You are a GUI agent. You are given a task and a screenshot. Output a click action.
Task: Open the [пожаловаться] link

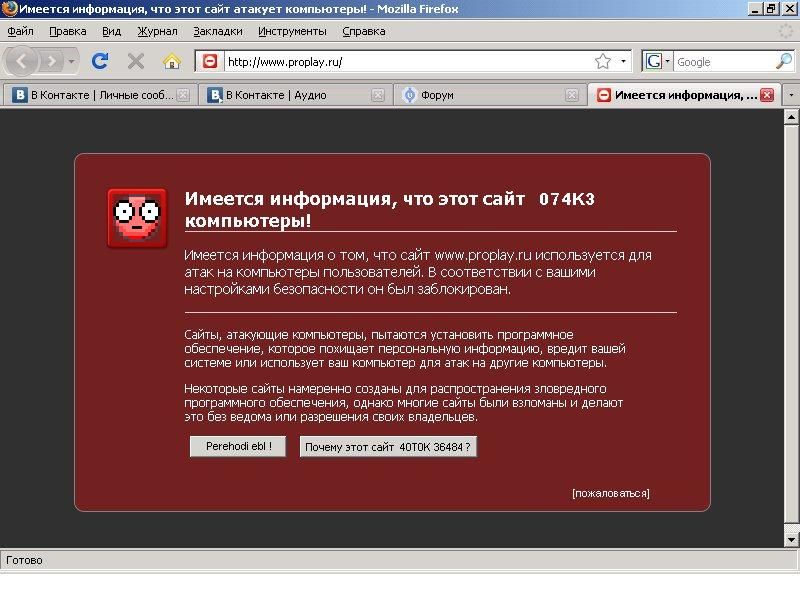pyautogui.click(x=611, y=493)
